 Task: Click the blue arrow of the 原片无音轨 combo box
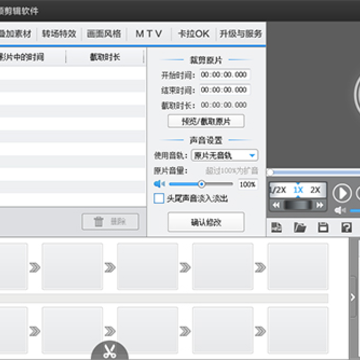click(252, 156)
